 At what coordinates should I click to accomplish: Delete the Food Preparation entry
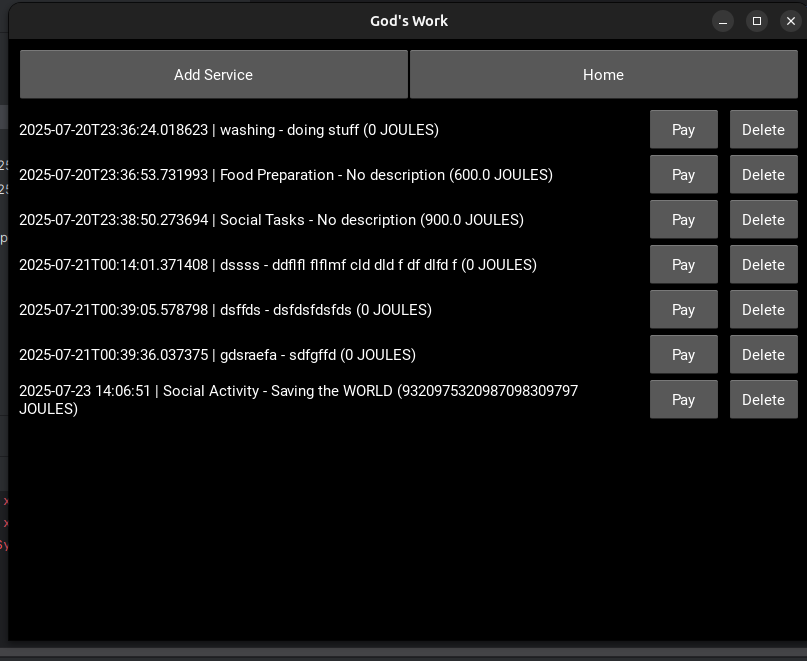click(x=764, y=175)
